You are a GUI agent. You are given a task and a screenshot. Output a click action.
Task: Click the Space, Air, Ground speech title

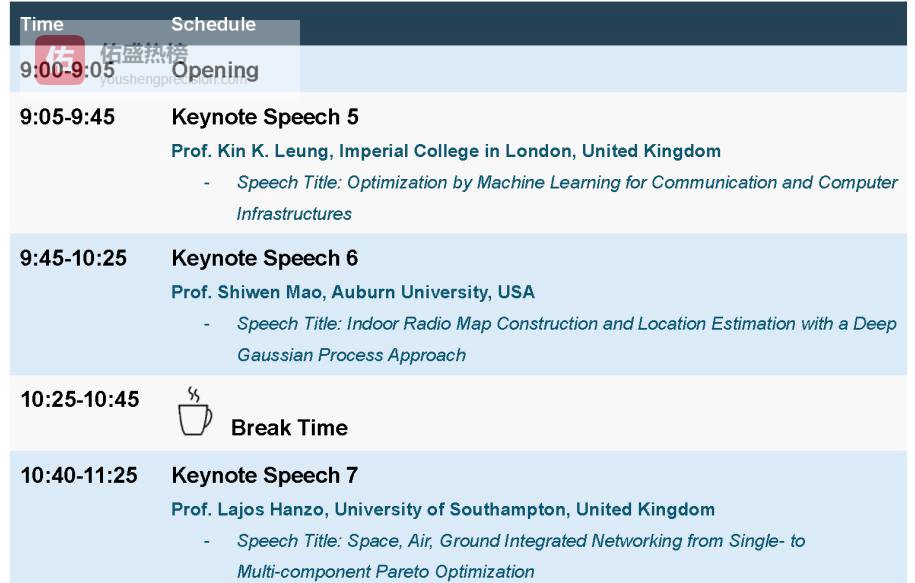pyautogui.click(x=520, y=541)
